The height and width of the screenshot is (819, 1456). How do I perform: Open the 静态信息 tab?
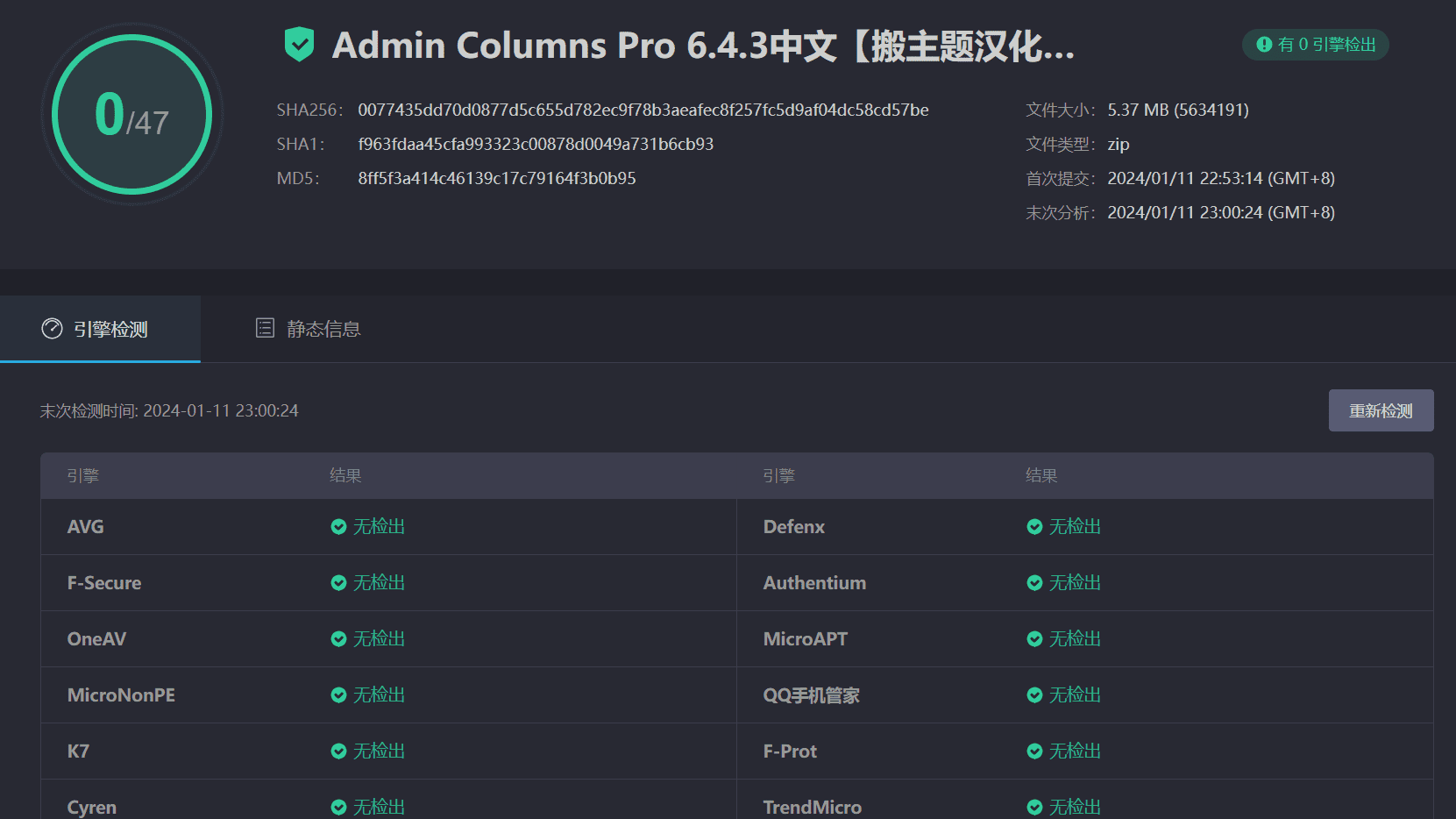(308, 329)
